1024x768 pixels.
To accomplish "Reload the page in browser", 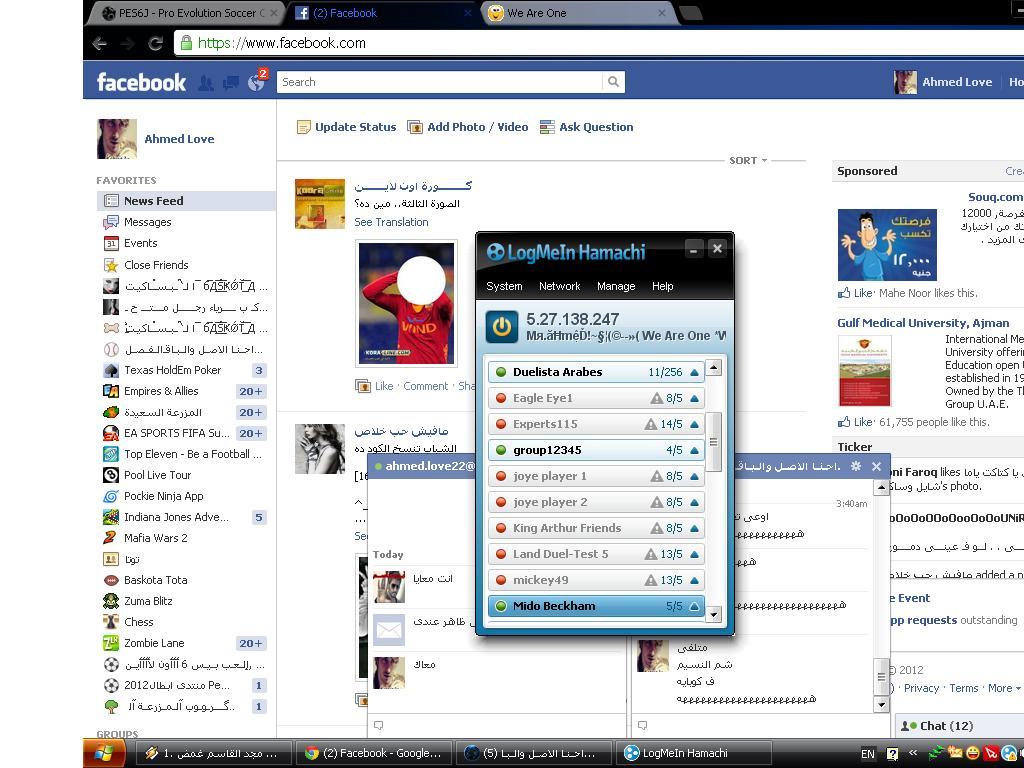I will click(x=155, y=44).
